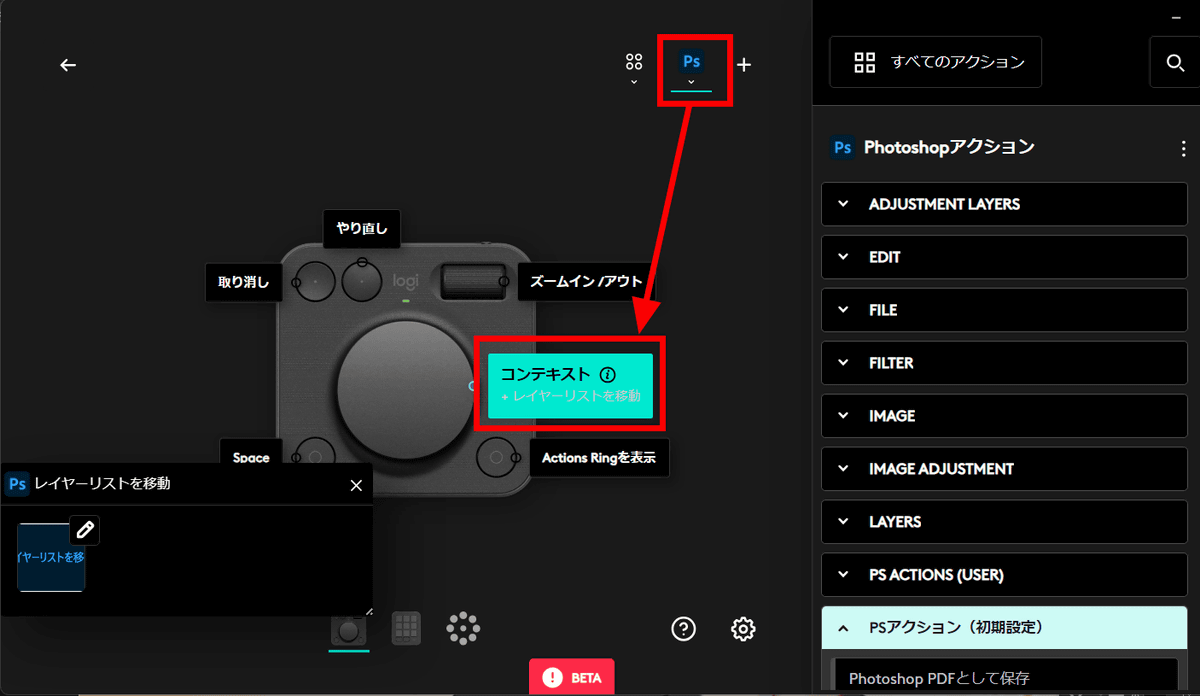The height and width of the screenshot is (696, 1200).
Task: Open the Photoshop profile via the Ps icon
Action: pos(691,61)
